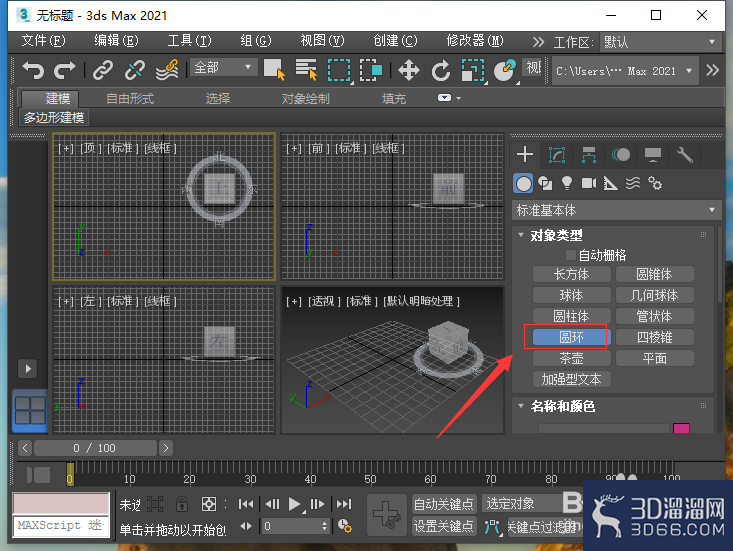Click the 圆锥体 cone button
The width and height of the screenshot is (733, 551).
point(654,274)
